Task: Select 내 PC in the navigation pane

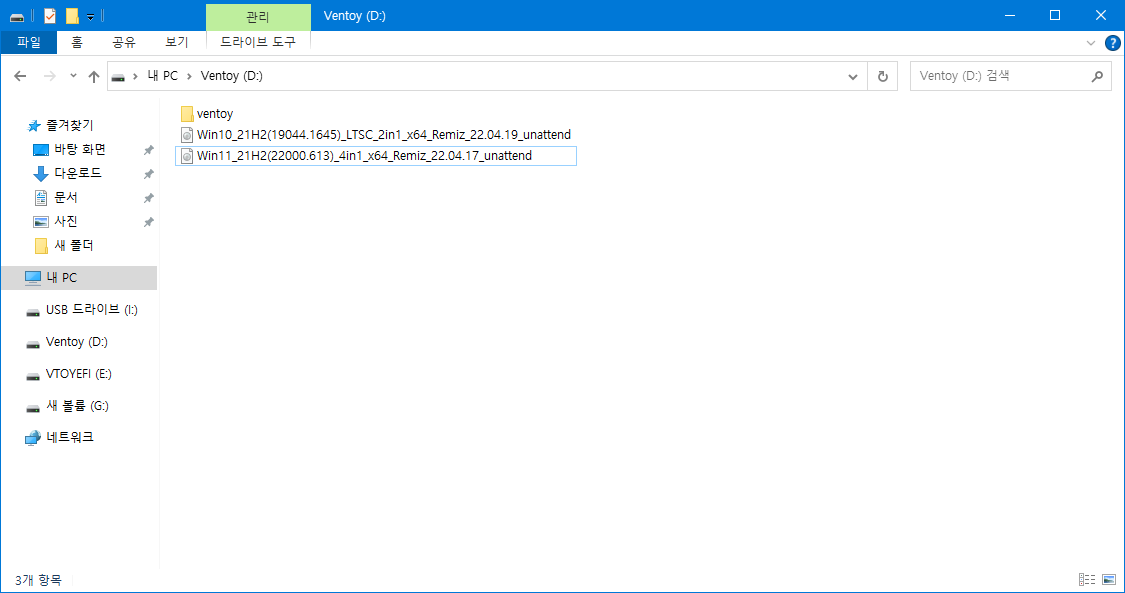Action: pyautogui.click(x=80, y=277)
